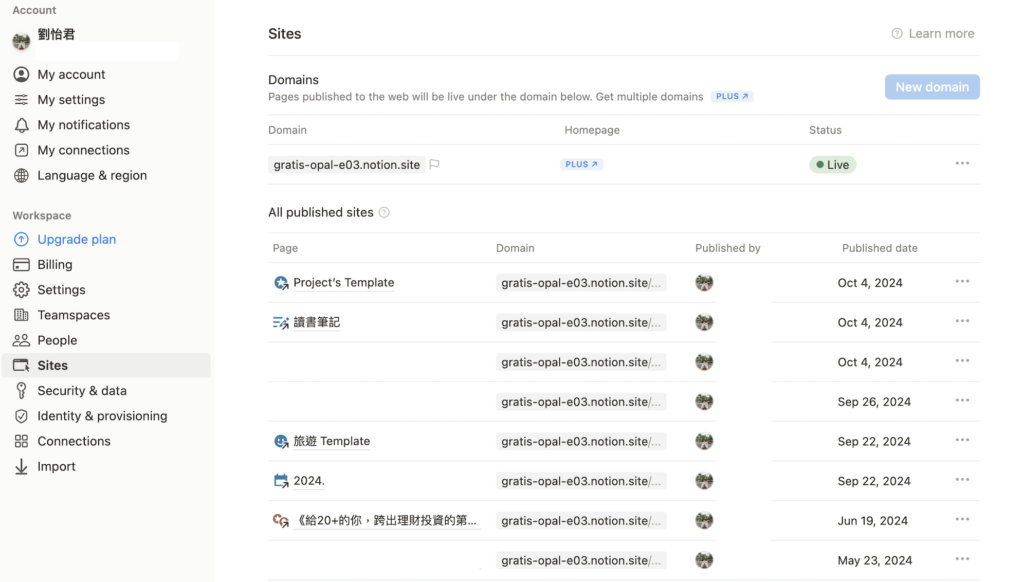Go to Security & data settings
This screenshot has height=582, width=1024.
click(82, 391)
